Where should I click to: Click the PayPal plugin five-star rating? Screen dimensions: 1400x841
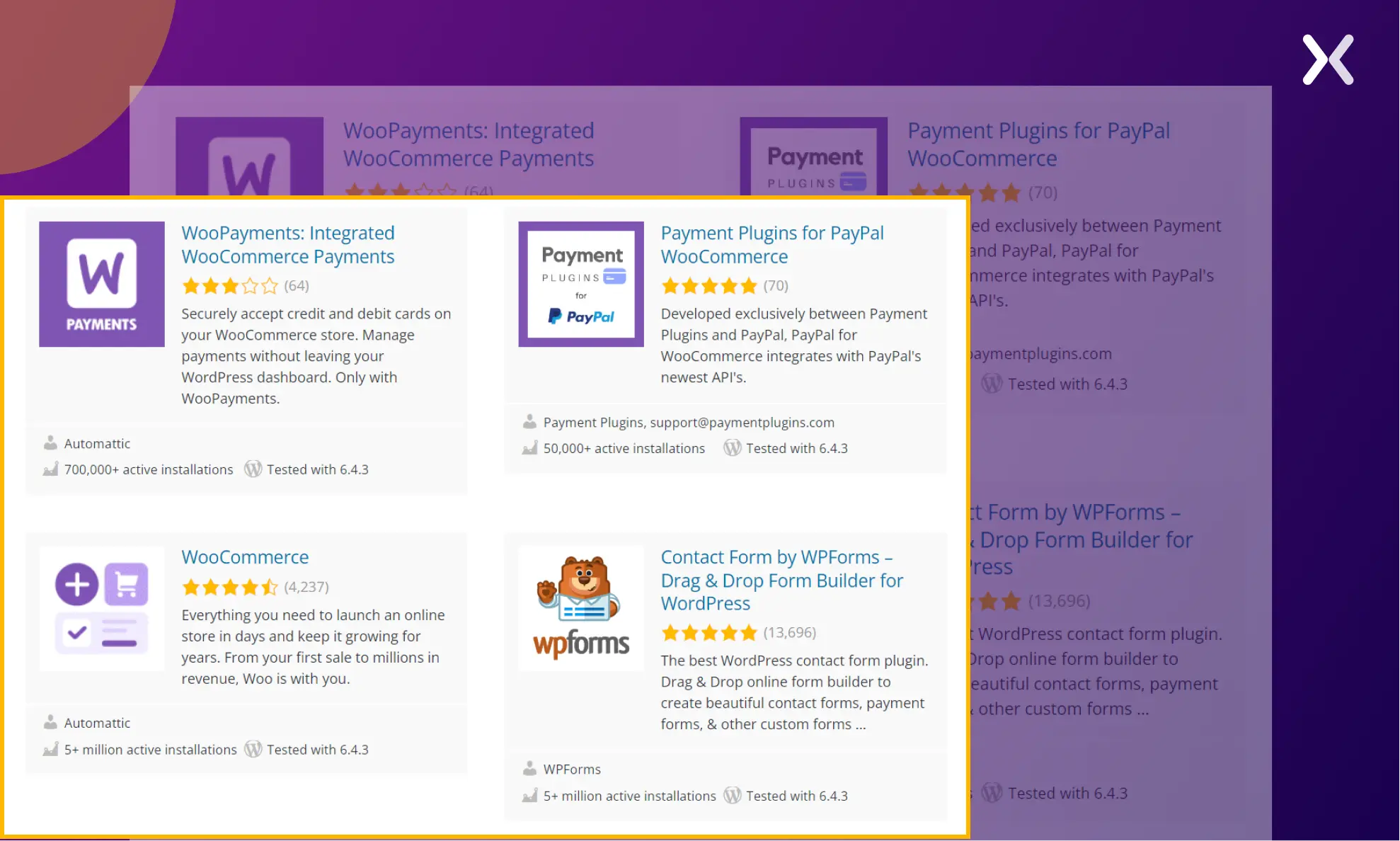[709, 286]
